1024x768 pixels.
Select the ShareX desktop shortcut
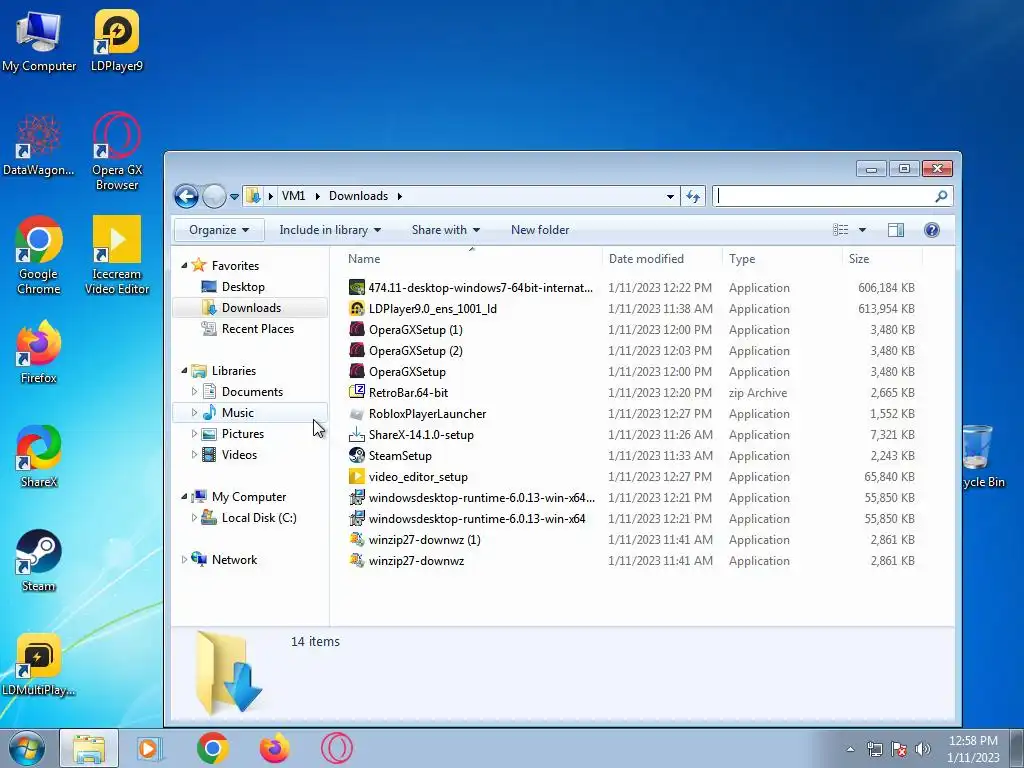39,456
